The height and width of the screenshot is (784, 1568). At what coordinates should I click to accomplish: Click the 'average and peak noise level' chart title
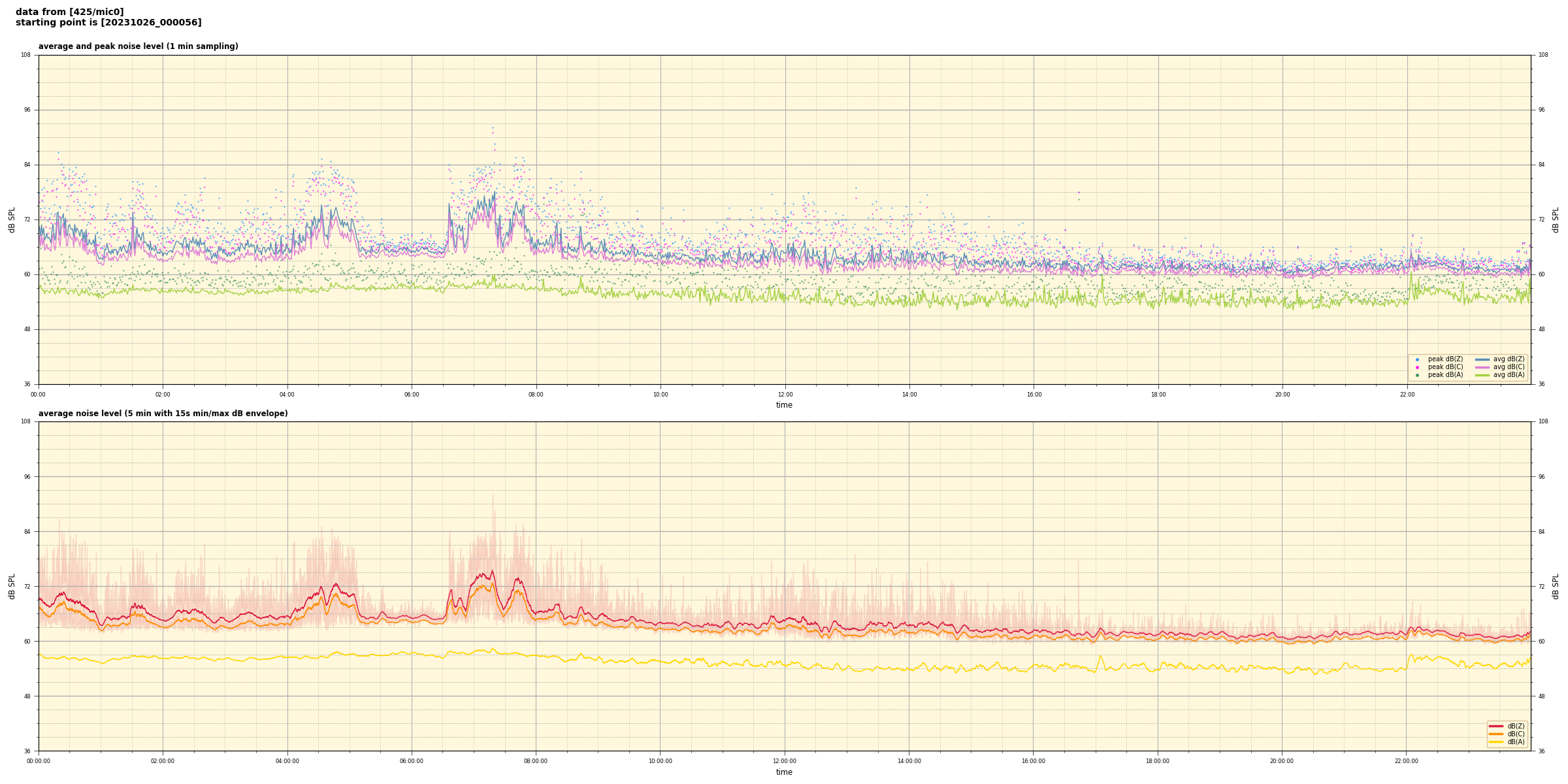tap(138, 46)
